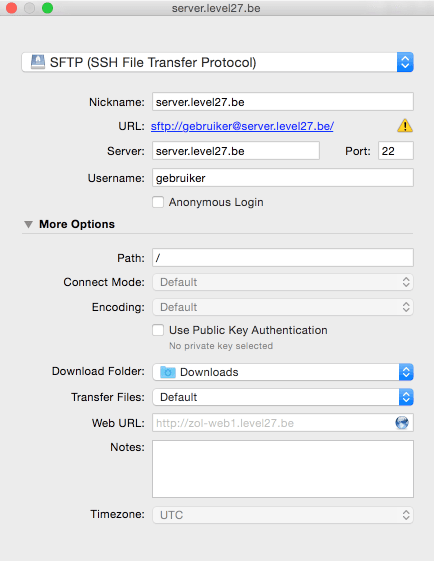Click the yellow warning triangle icon
This screenshot has width=434, height=561.
click(405, 126)
